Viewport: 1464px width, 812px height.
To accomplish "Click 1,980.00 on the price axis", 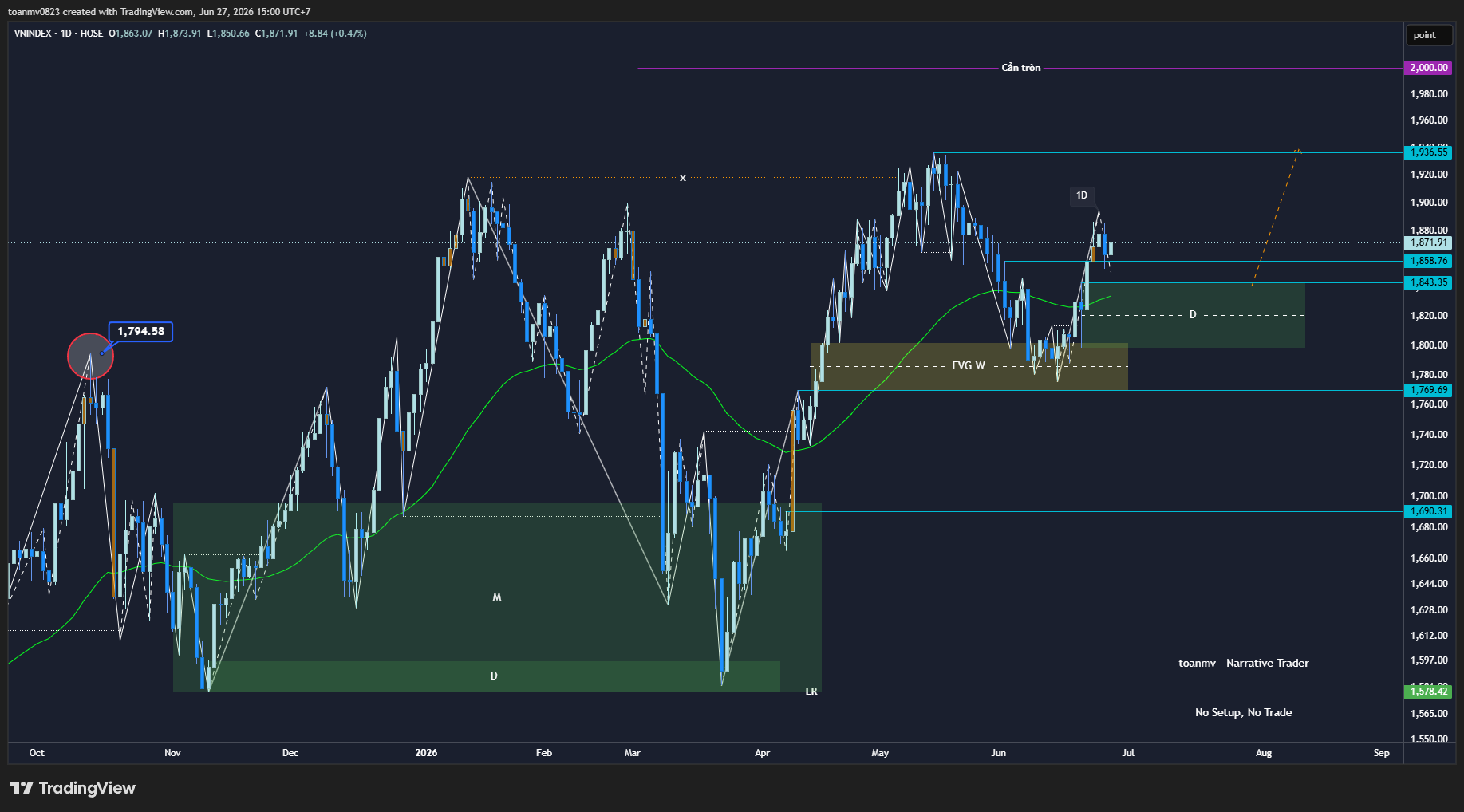I will click(1429, 94).
